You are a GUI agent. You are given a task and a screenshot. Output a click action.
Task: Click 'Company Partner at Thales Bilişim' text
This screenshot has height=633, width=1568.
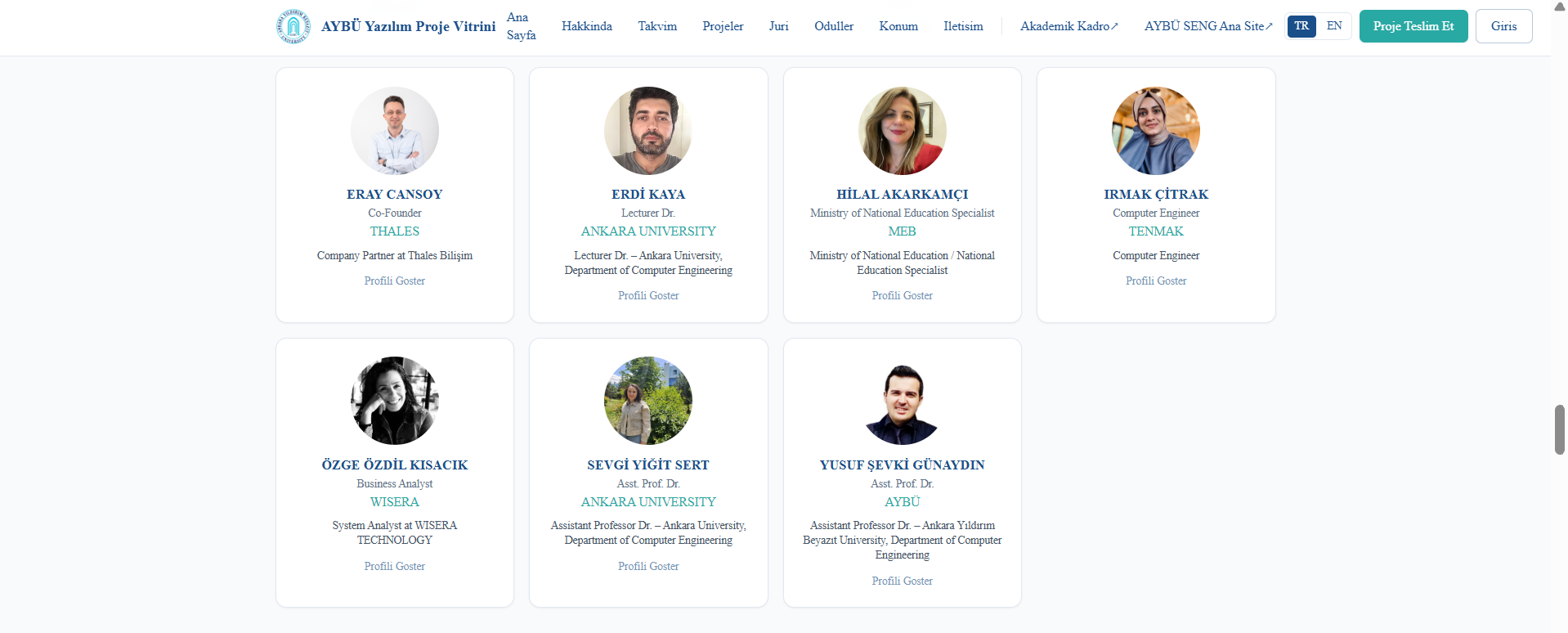pyautogui.click(x=395, y=255)
